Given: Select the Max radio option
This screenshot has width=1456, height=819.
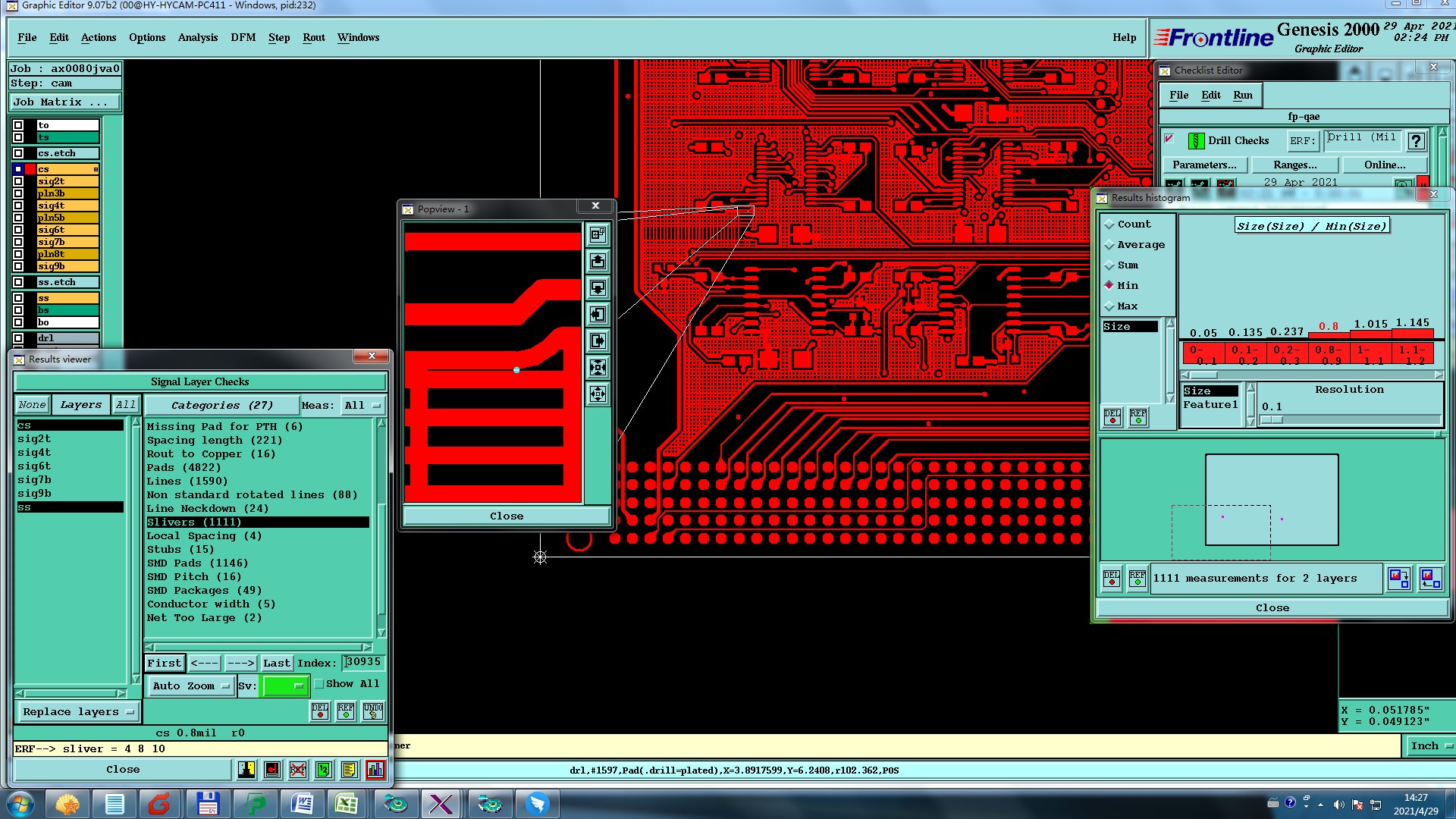Looking at the screenshot, I should point(1110,306).
